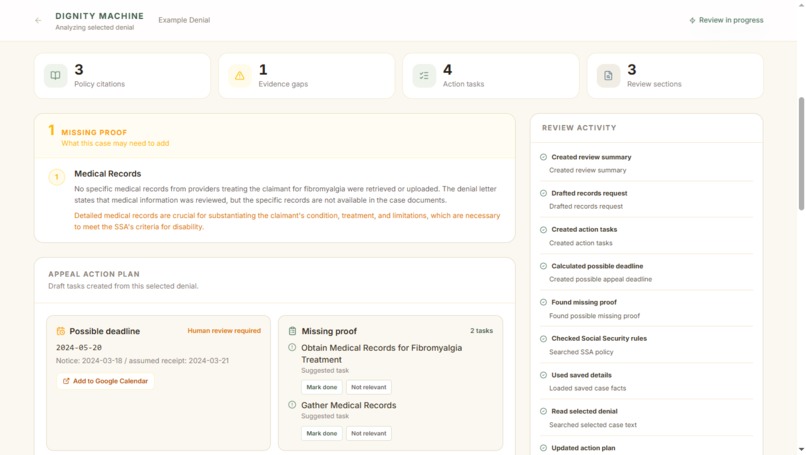
Task: Click the Searched selected case text entry
Action: pyautogui.click(x=593, y=425)
